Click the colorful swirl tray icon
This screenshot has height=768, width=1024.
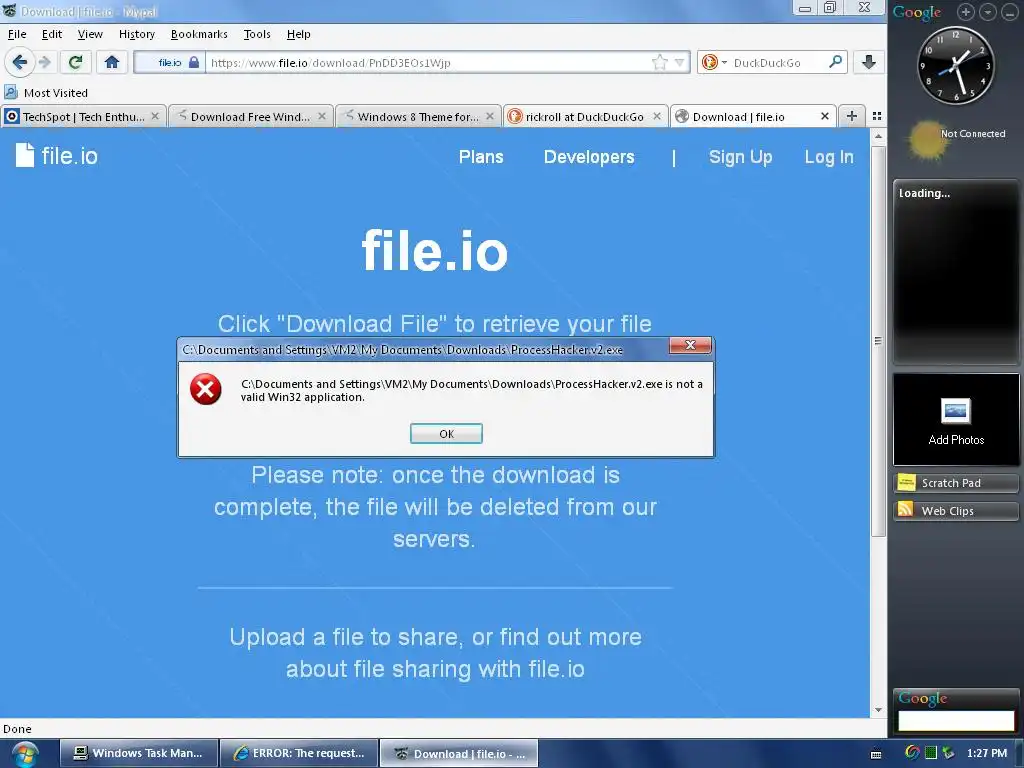click(912, 752)
